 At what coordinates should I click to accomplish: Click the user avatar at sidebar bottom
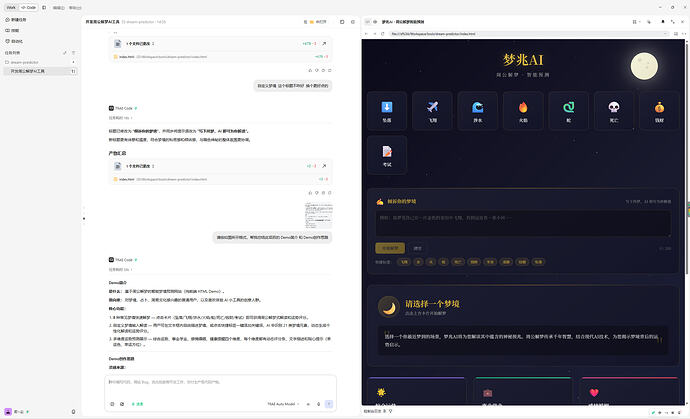pyautogui.click(x=8, y=412)
